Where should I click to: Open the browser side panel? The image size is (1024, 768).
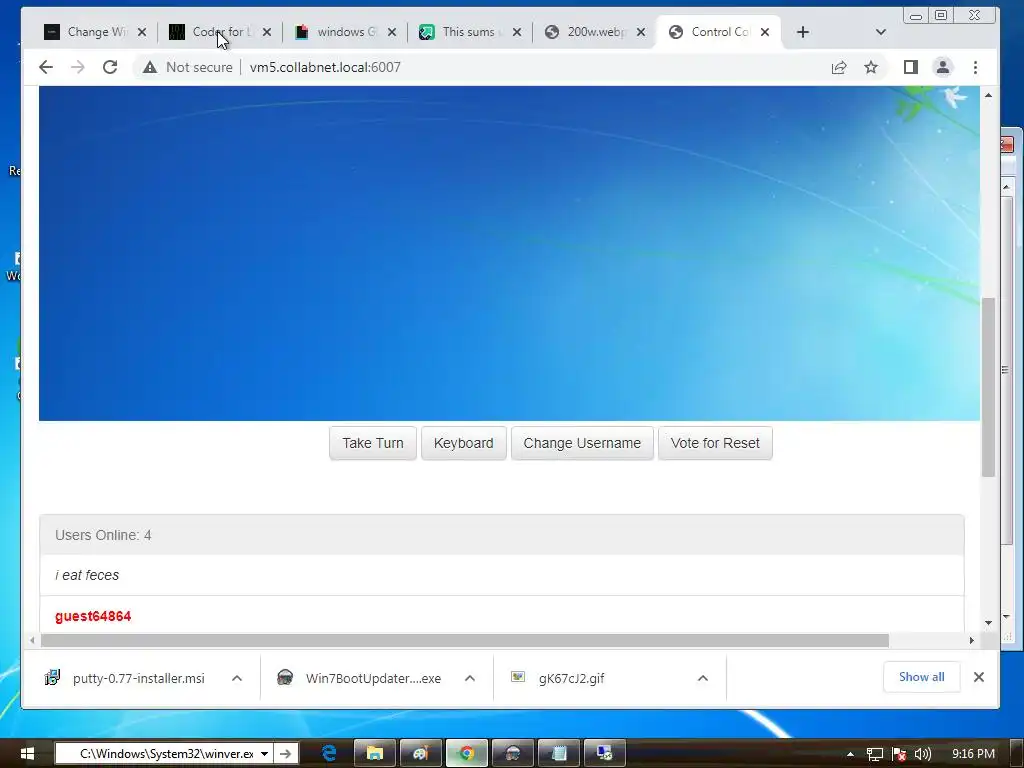click(x=910, y=67)
